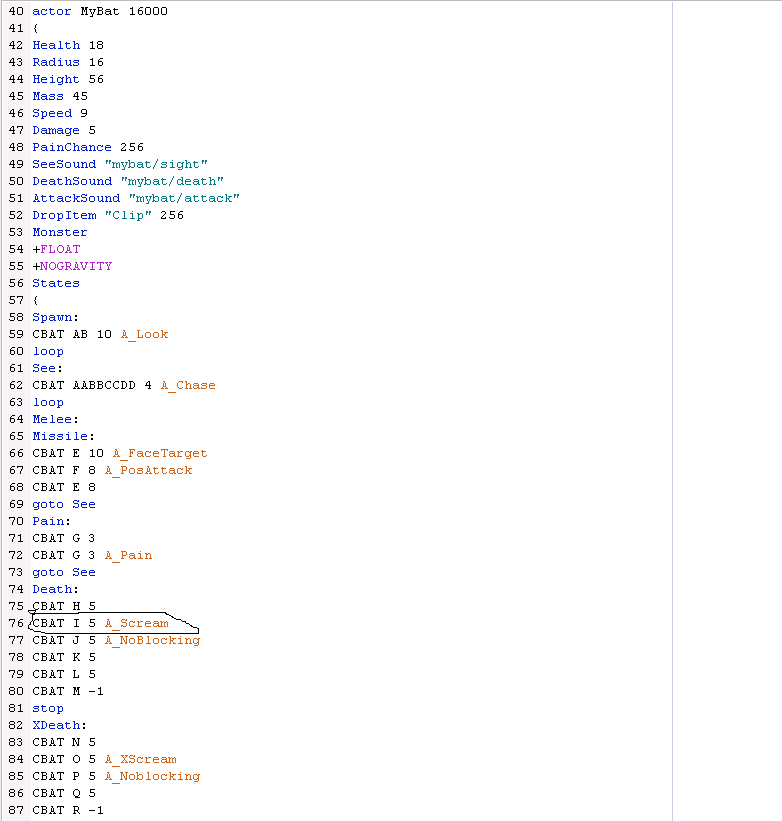Image resolution: width=782 pixels, height=821 pixels.
Task: Click the 'Height' property keyword
Action: 56,79
